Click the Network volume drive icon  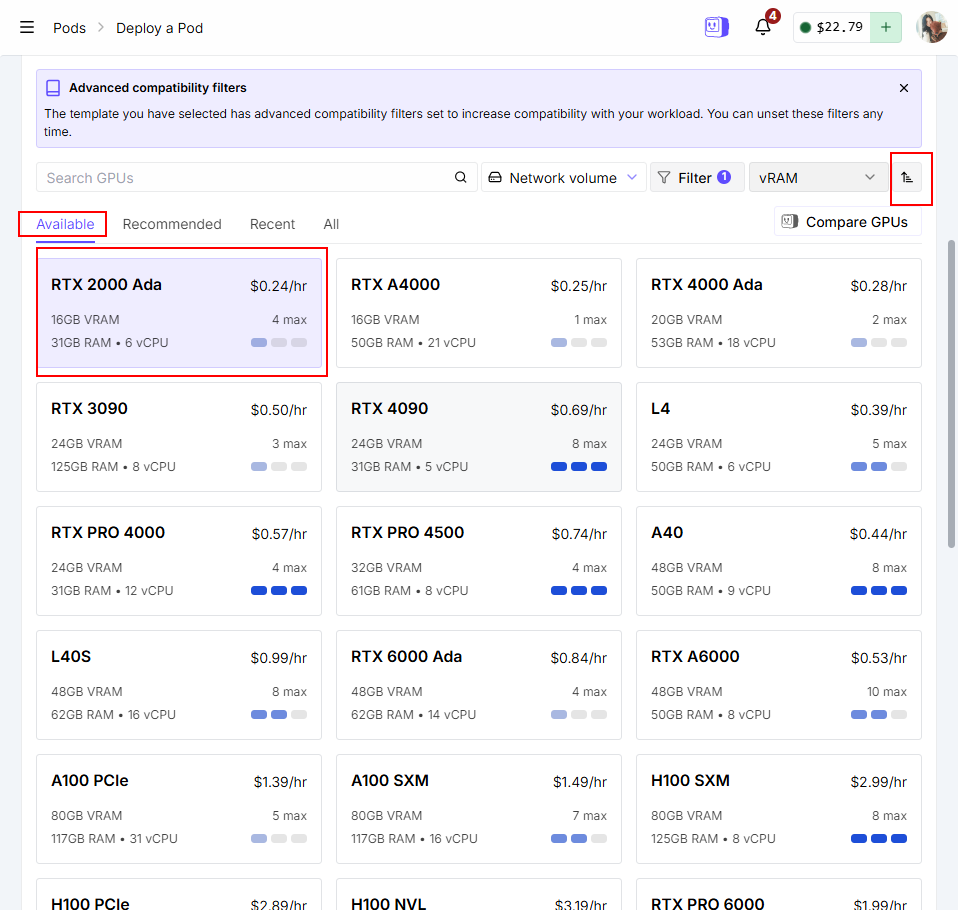[495, 177]
